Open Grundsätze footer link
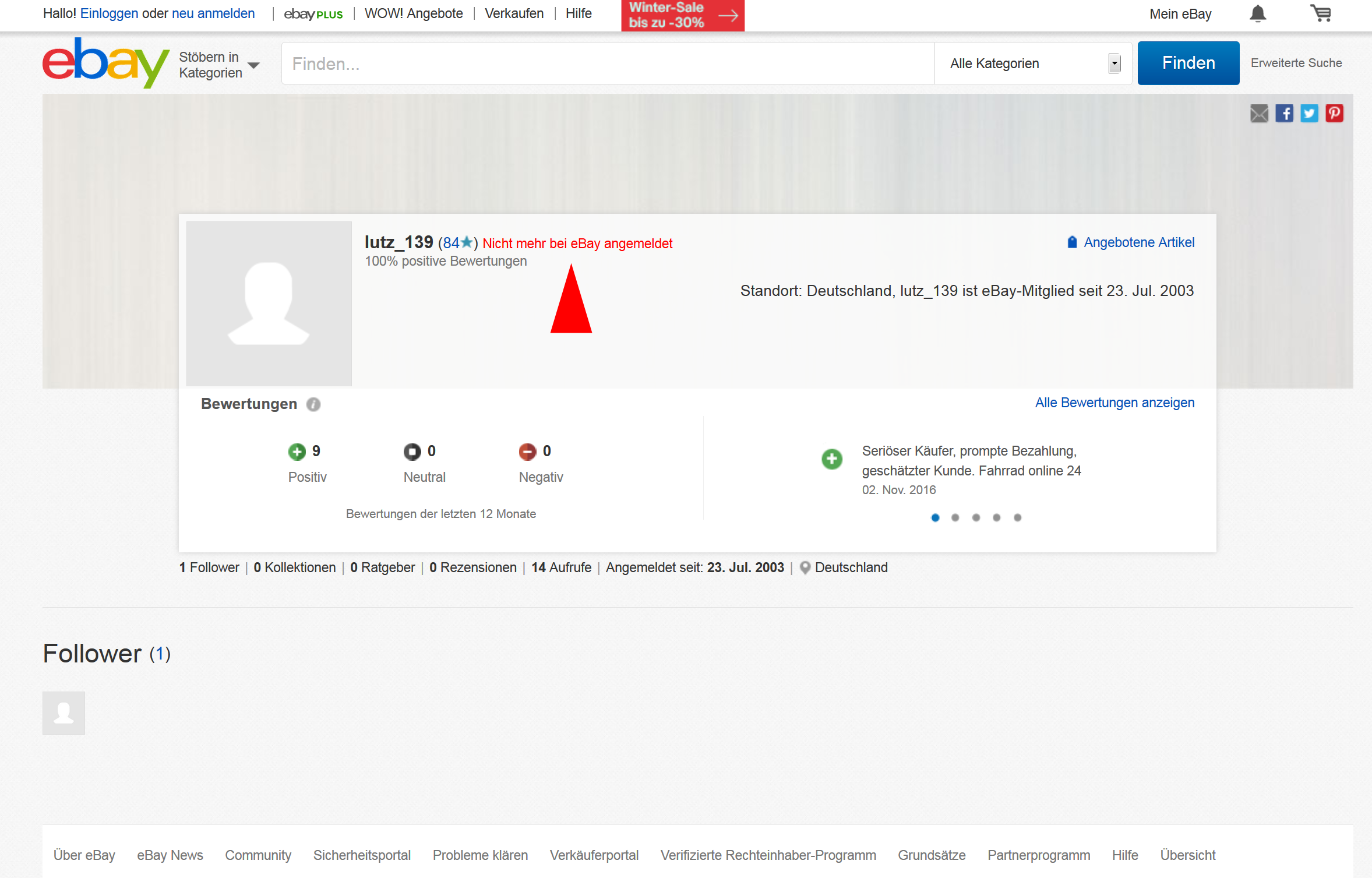The image size is (1372, 878). click(932, 855)
